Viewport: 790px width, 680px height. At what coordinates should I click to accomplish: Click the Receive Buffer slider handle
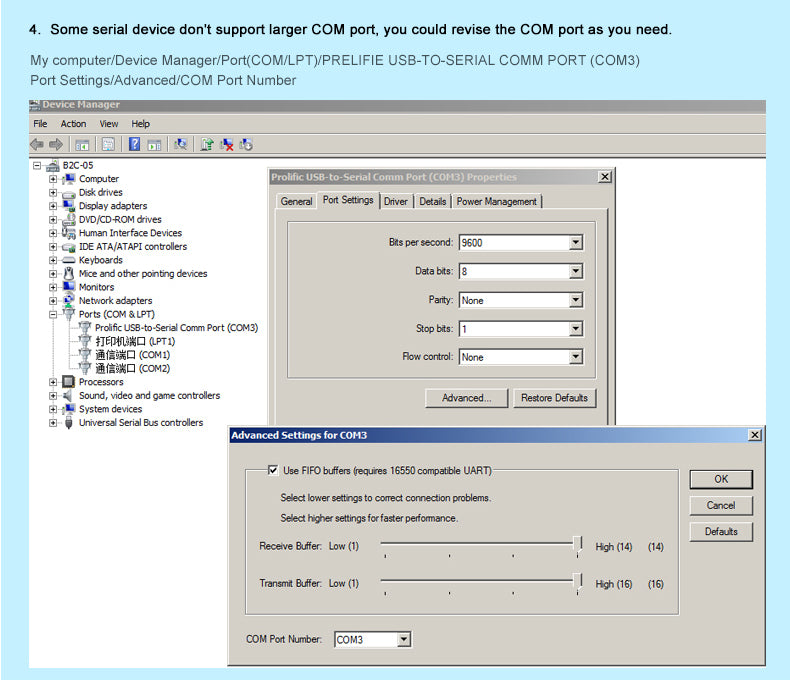(x=577, y=544)
